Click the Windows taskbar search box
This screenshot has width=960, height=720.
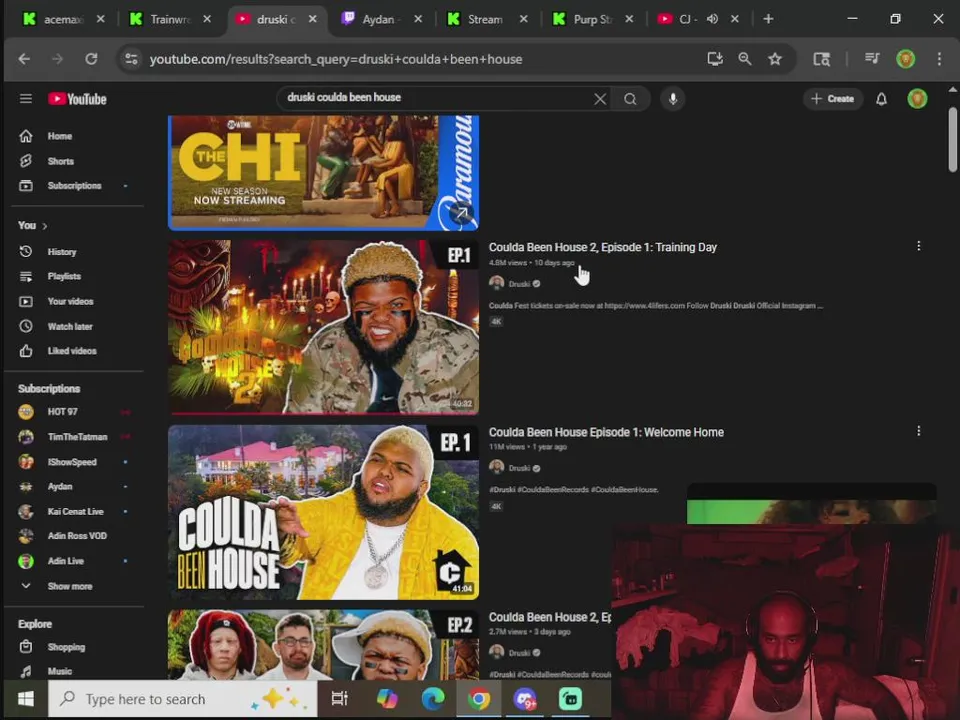click(182, 699)
